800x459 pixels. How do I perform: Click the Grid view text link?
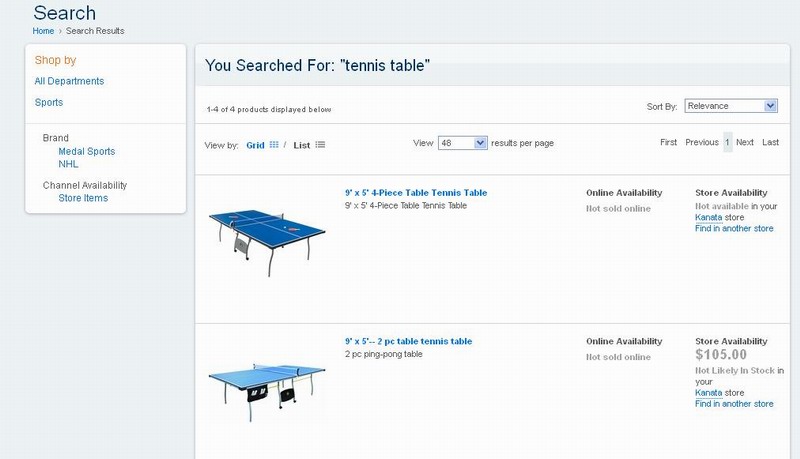pos(255,145)
